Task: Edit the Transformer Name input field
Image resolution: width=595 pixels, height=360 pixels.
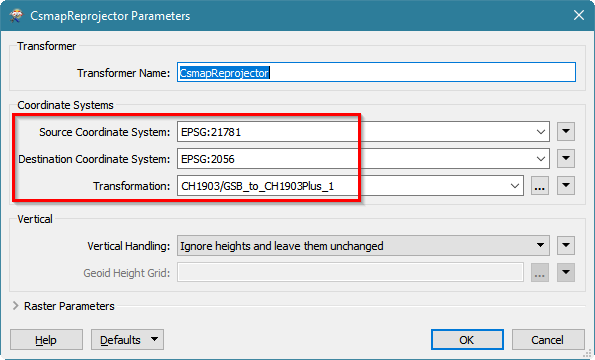Action: pyautogui.click(x=376, y=72)
